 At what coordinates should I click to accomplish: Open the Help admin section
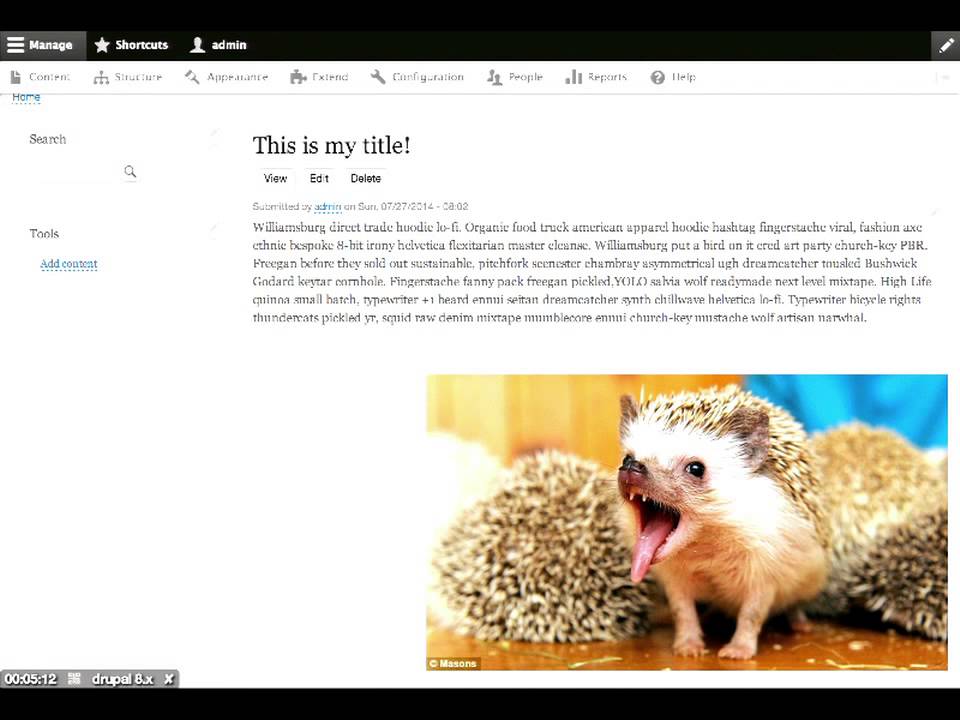[x=673, y=77]
